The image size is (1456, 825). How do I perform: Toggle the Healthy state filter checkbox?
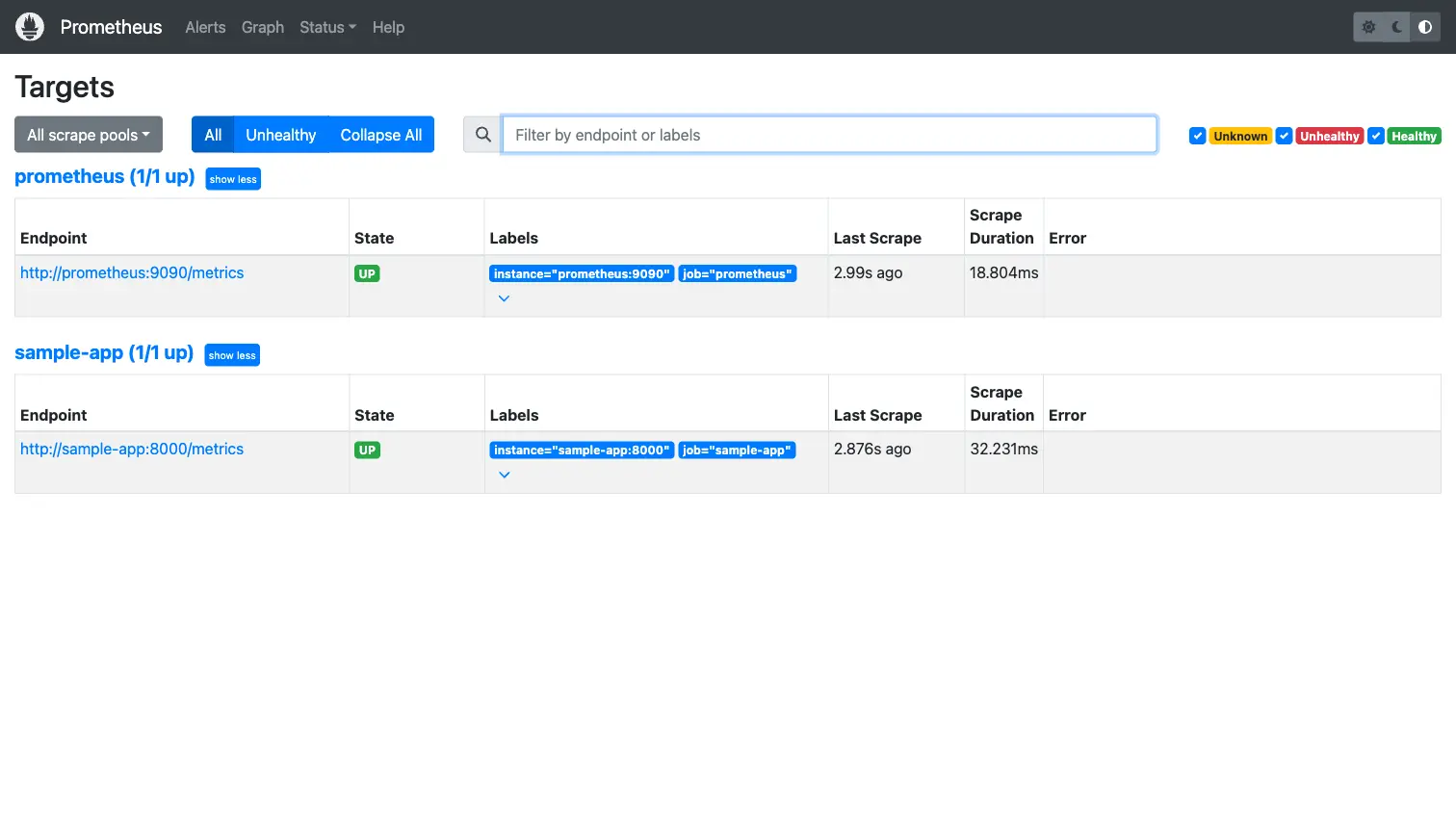pos(1376,136)
